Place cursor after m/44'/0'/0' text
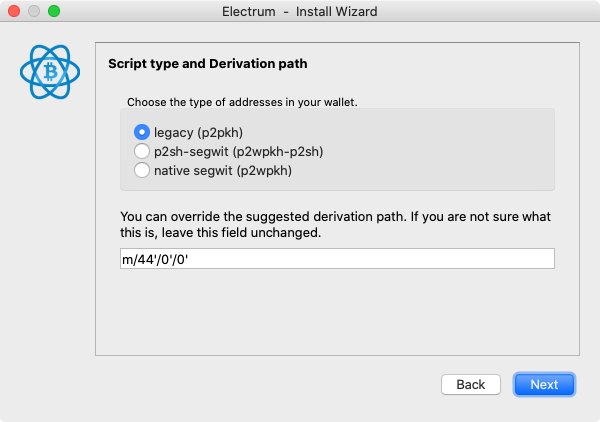 [x=189, y=259]
